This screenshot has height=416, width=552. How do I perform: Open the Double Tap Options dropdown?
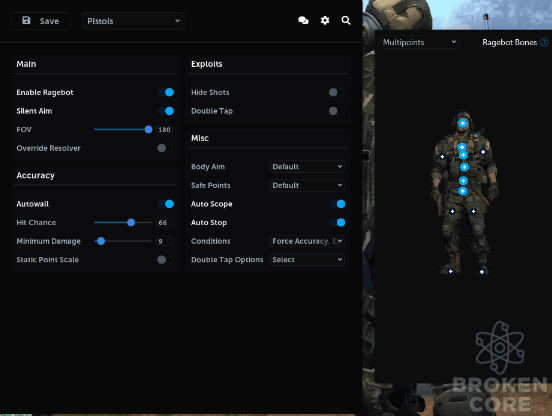(x=307, y=260)
